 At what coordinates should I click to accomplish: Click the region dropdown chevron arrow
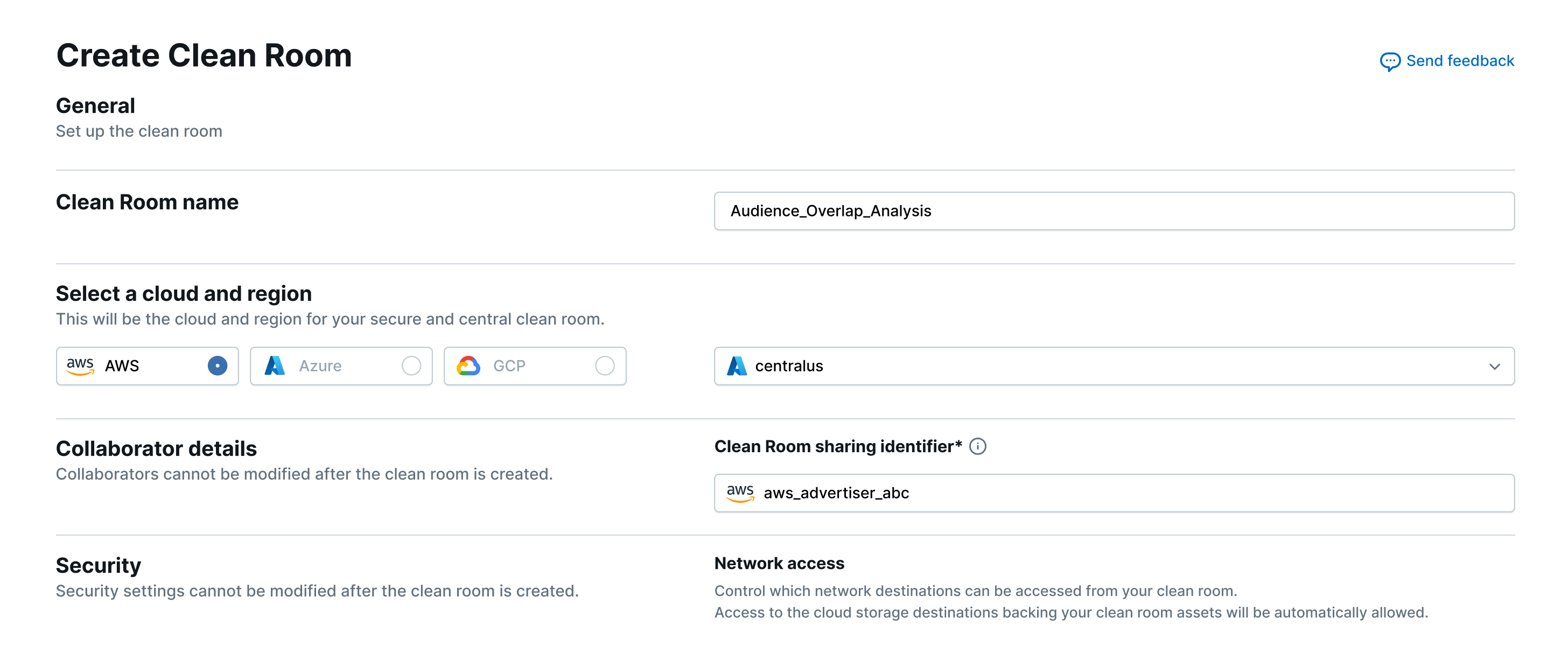(x=1494, y=367)
